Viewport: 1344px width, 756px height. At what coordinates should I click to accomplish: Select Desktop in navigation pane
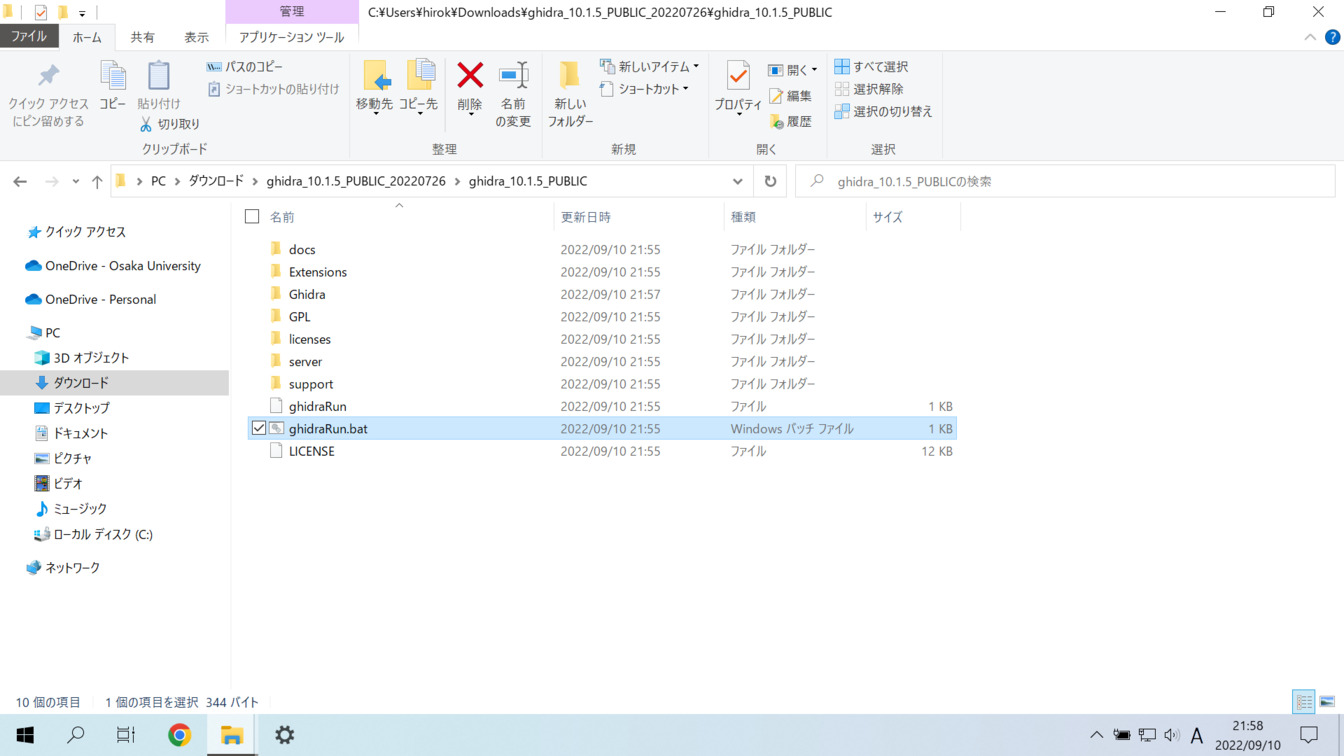point(81,408)
